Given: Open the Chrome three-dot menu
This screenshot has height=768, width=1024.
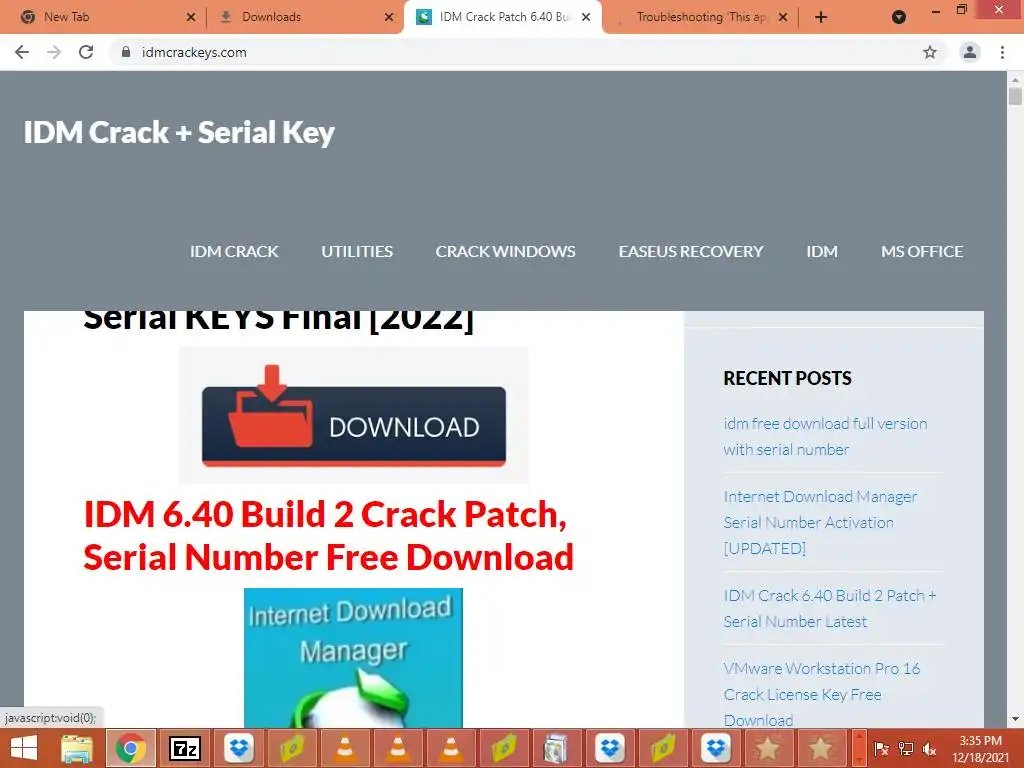Looking at the screenshot, I should (x=1002, y=52).
